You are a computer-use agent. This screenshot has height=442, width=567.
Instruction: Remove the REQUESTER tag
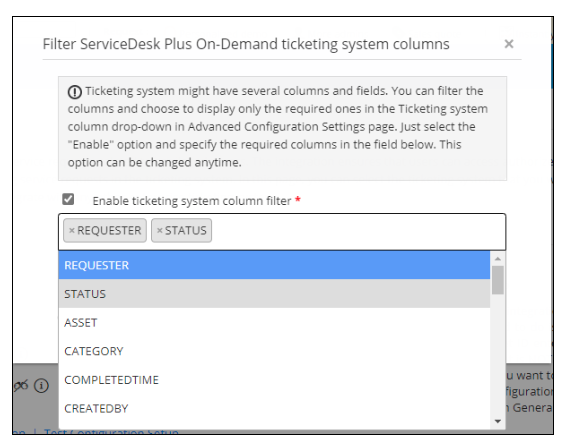(72, 230)
